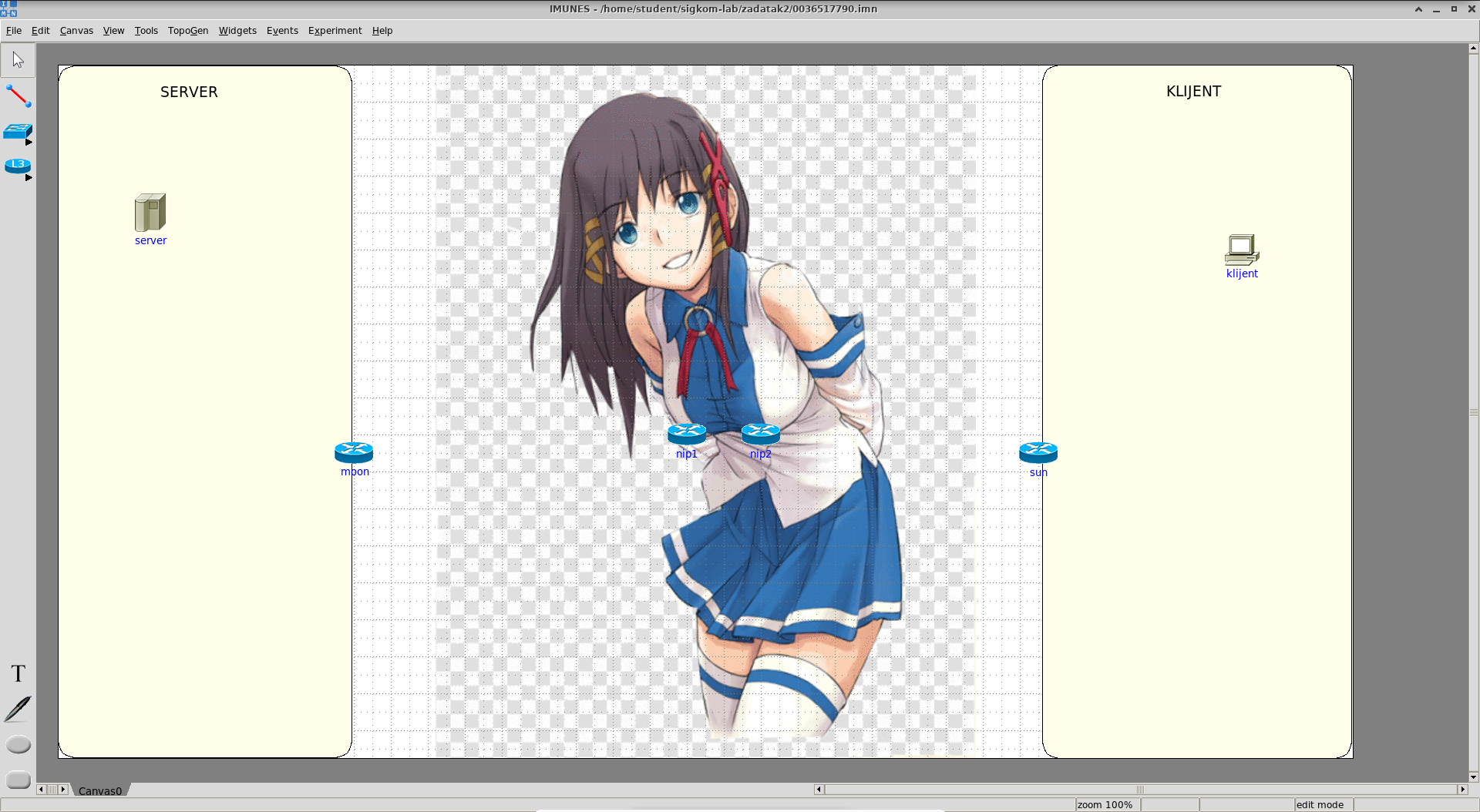Select the sun router node
This screenshot has width=1480, height=812.
(x=1038, y=452)
